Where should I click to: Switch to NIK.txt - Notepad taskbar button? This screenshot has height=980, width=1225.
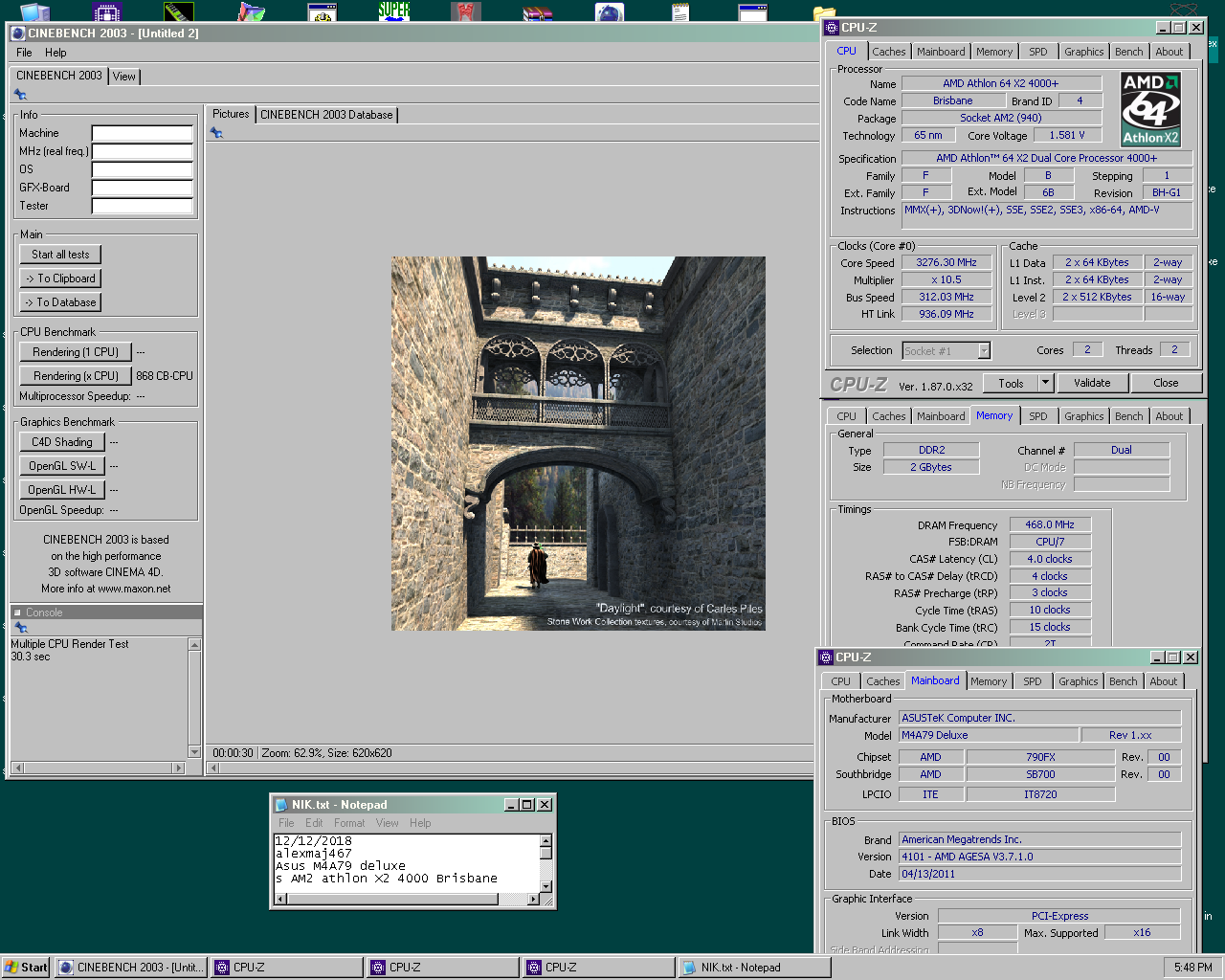[753, 968]
